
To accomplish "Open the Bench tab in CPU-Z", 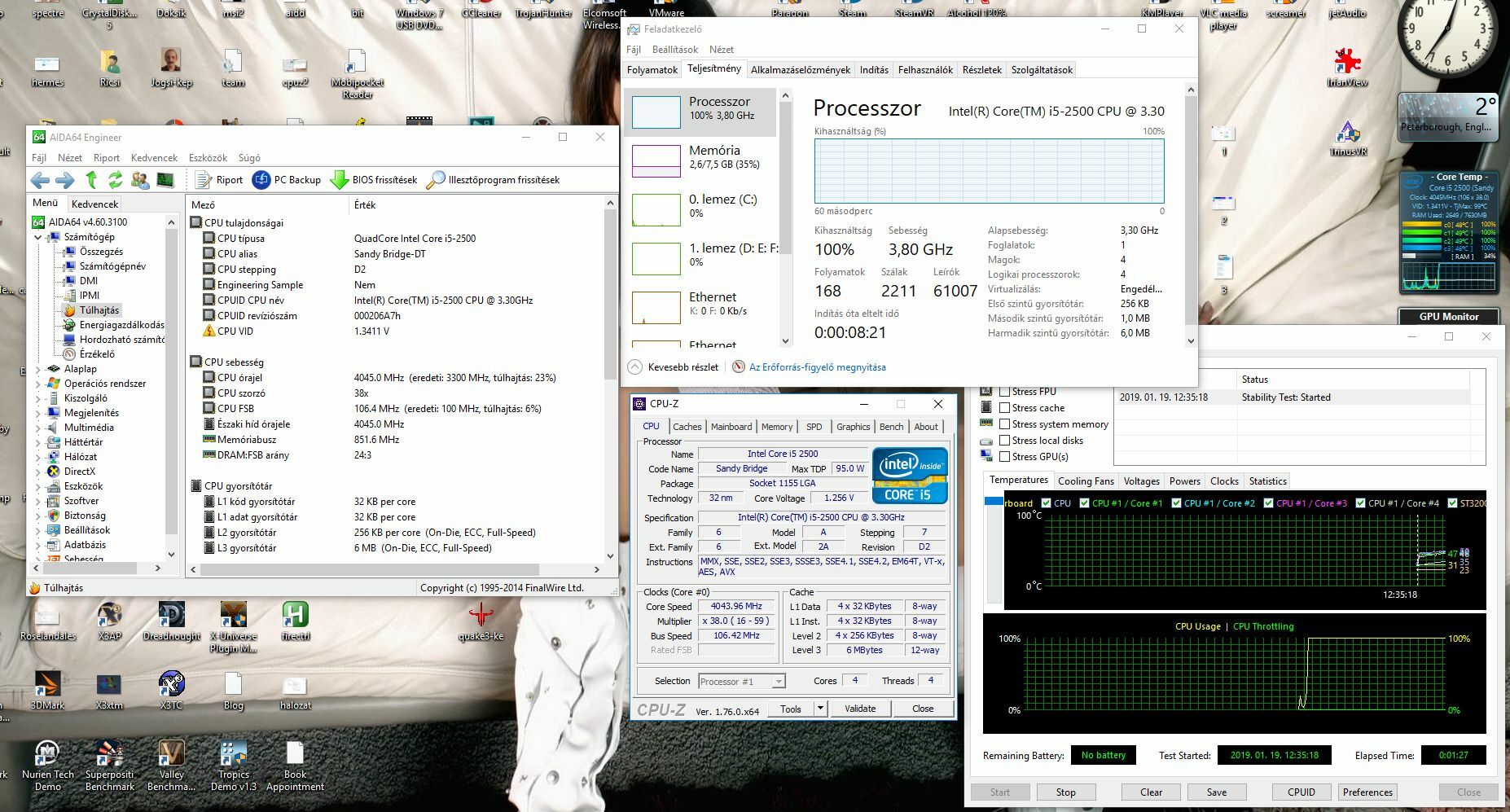I will point(891,427).
